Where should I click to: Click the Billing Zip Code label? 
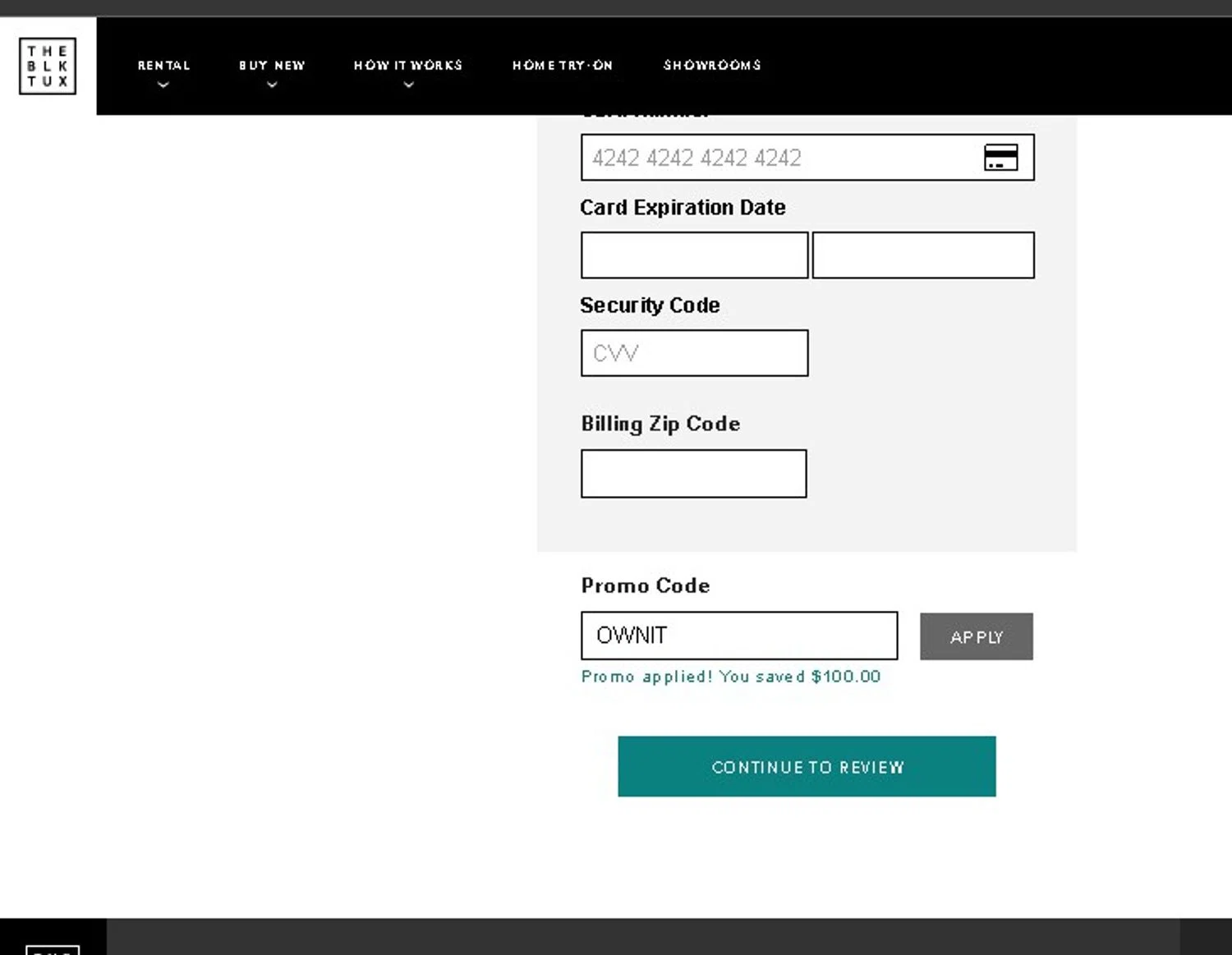(x=660, y=424)
